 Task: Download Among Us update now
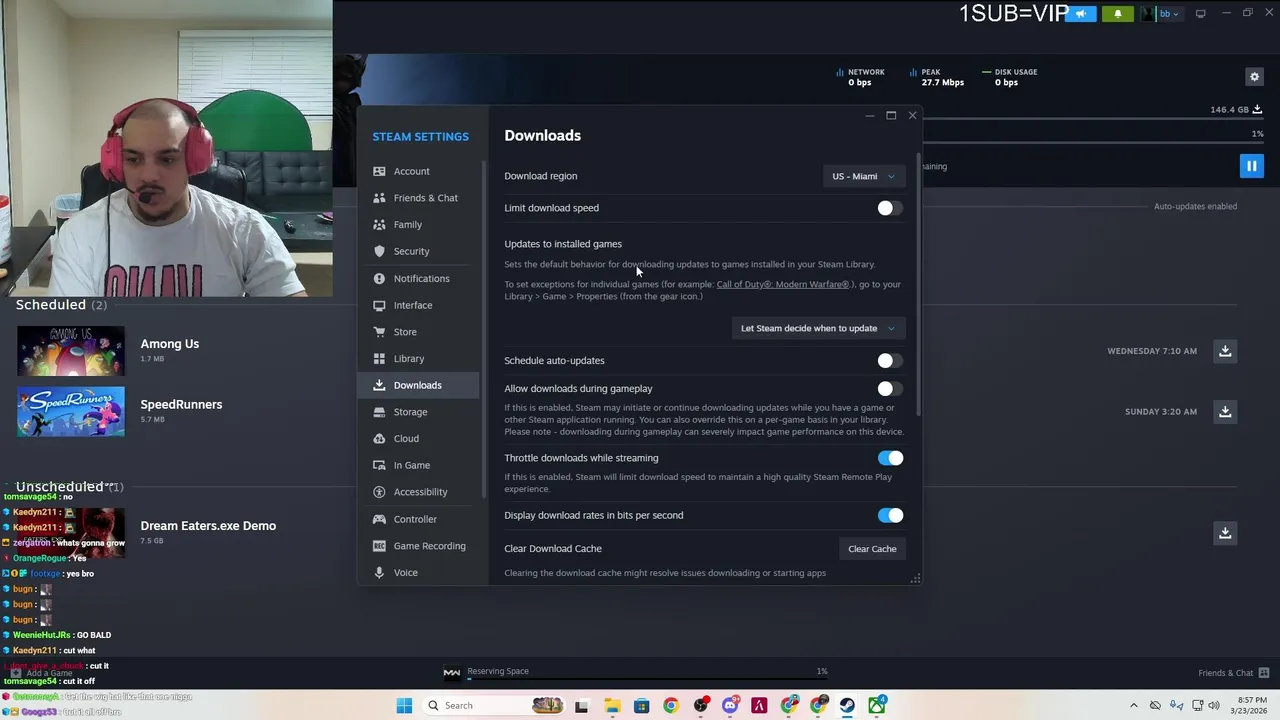(x=1225, y=351)
